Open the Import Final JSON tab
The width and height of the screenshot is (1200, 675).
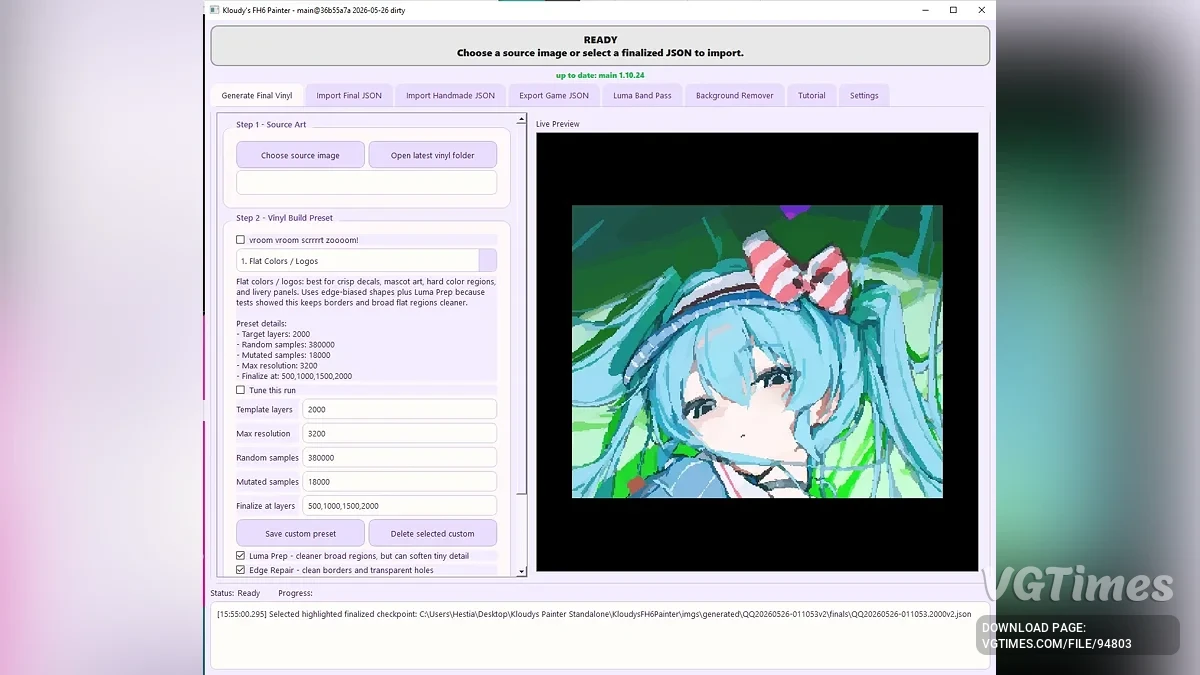(349, 96)
